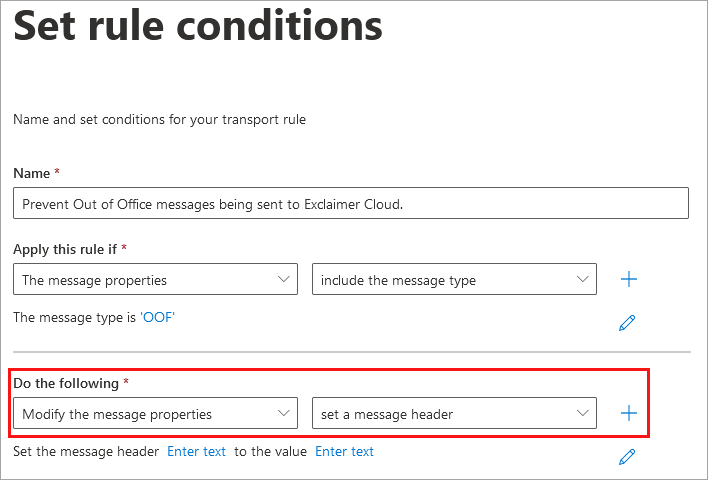Click the chevron on 'Modify the message properties'
708x480 pixels.
283,413
